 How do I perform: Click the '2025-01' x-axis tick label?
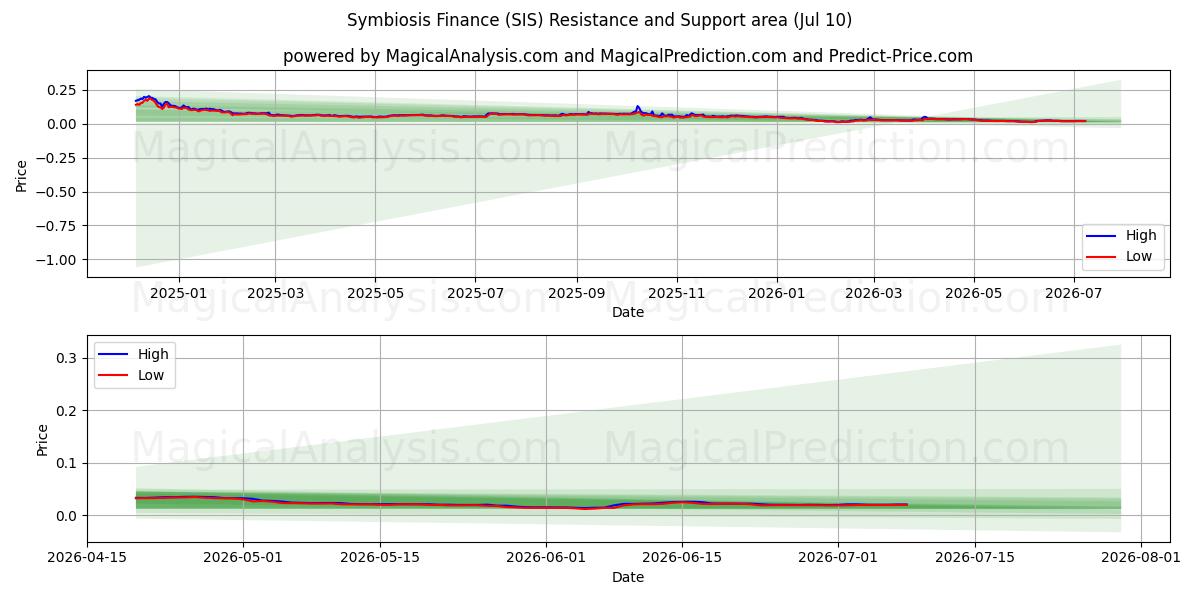pos(179,293)
